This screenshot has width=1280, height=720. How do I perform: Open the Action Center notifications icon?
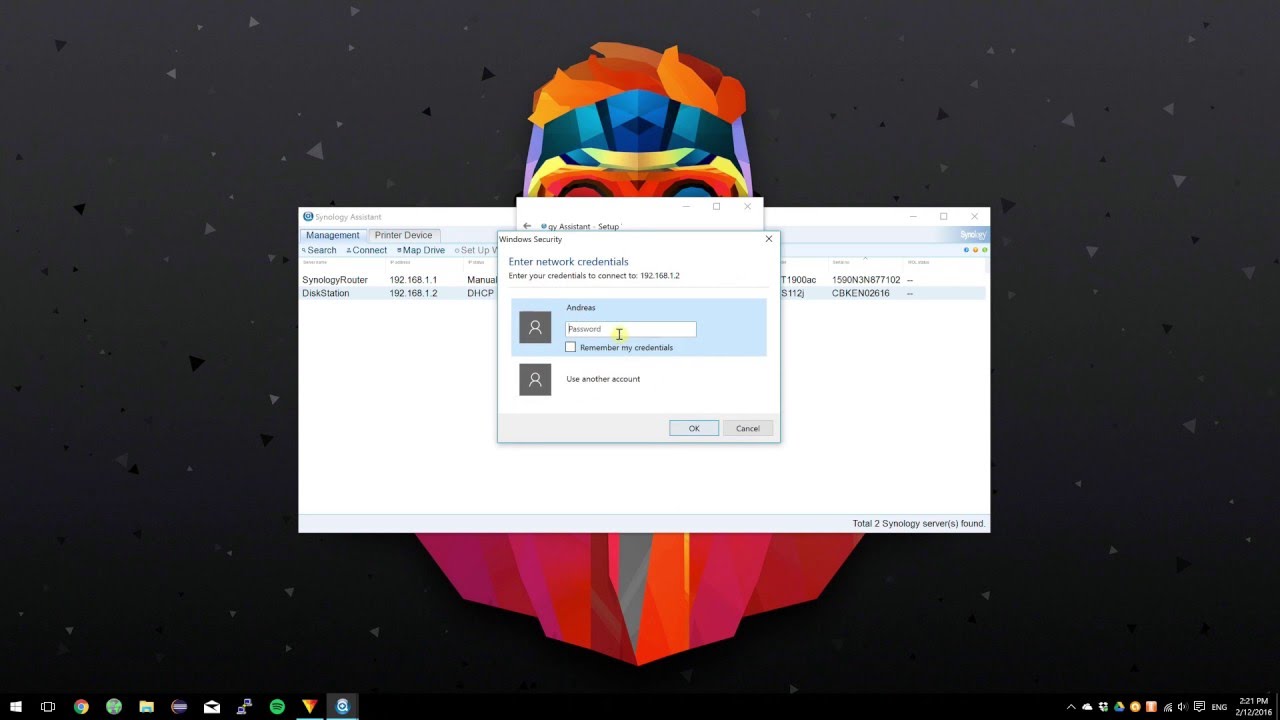[x=1199, y=707]
